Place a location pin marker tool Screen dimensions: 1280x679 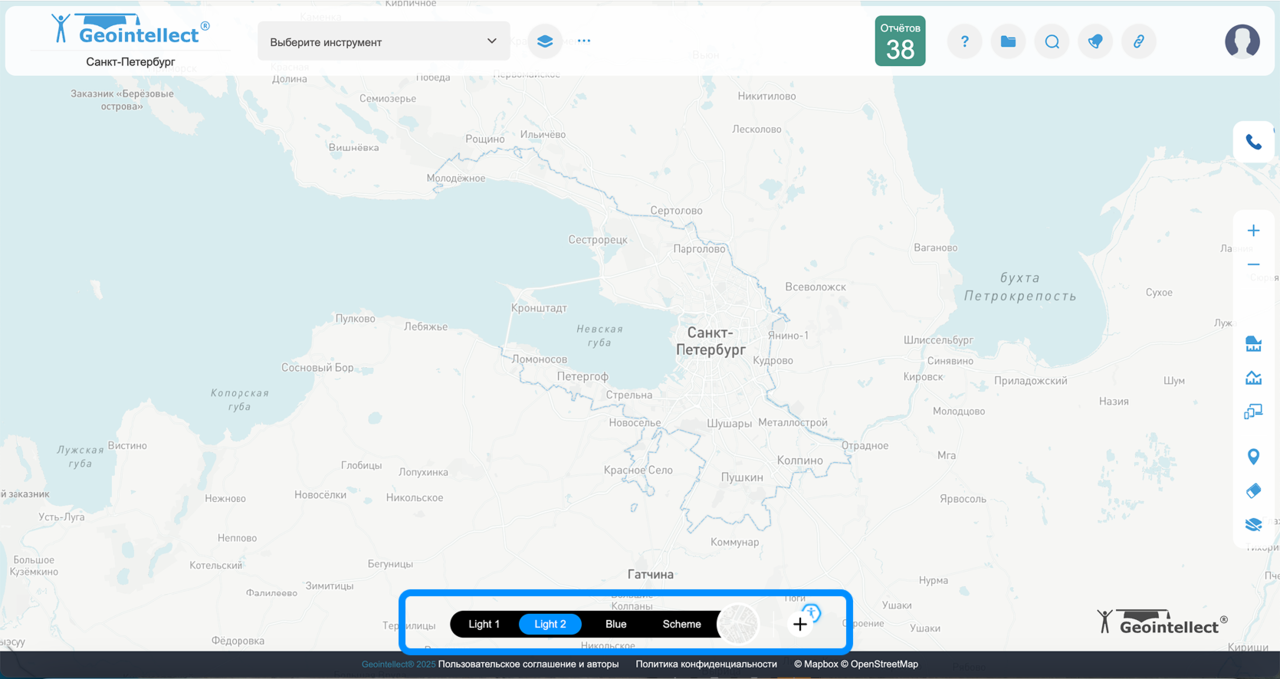[x=1253, y=457]
